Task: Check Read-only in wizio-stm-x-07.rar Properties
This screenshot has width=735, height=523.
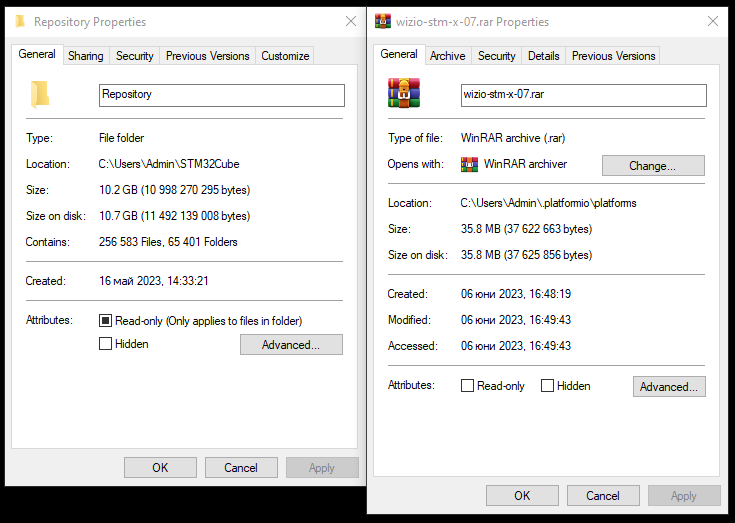Action: pyautogui.click(x=467, y=386)
